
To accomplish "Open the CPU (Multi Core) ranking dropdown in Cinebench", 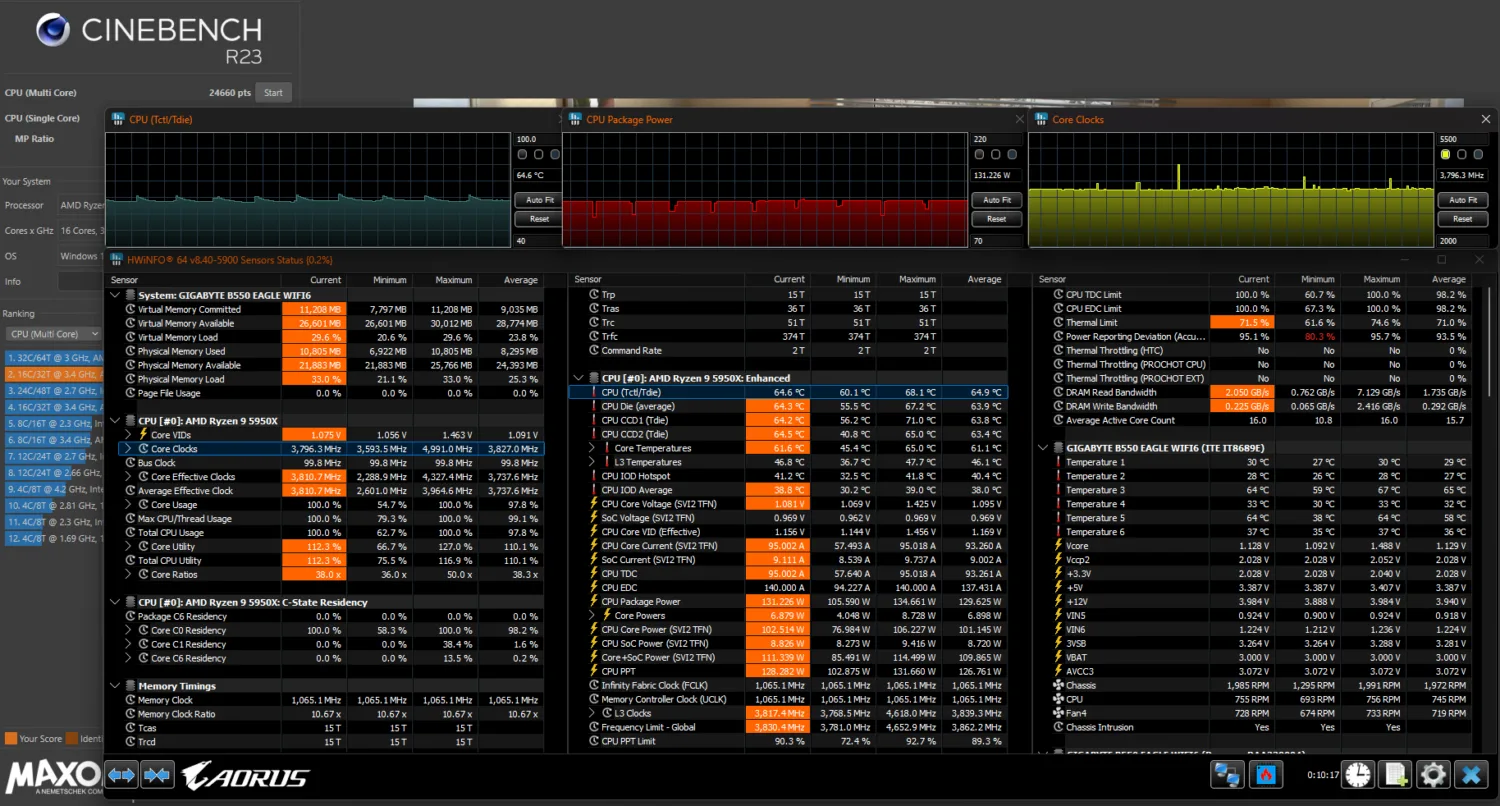I will coord(54,334).
